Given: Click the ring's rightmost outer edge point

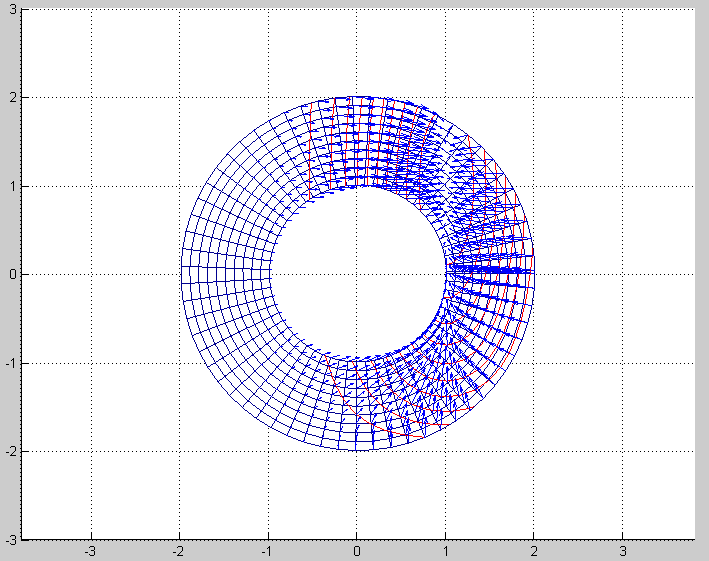Looking at the screenshot, I should coord(534,274).
